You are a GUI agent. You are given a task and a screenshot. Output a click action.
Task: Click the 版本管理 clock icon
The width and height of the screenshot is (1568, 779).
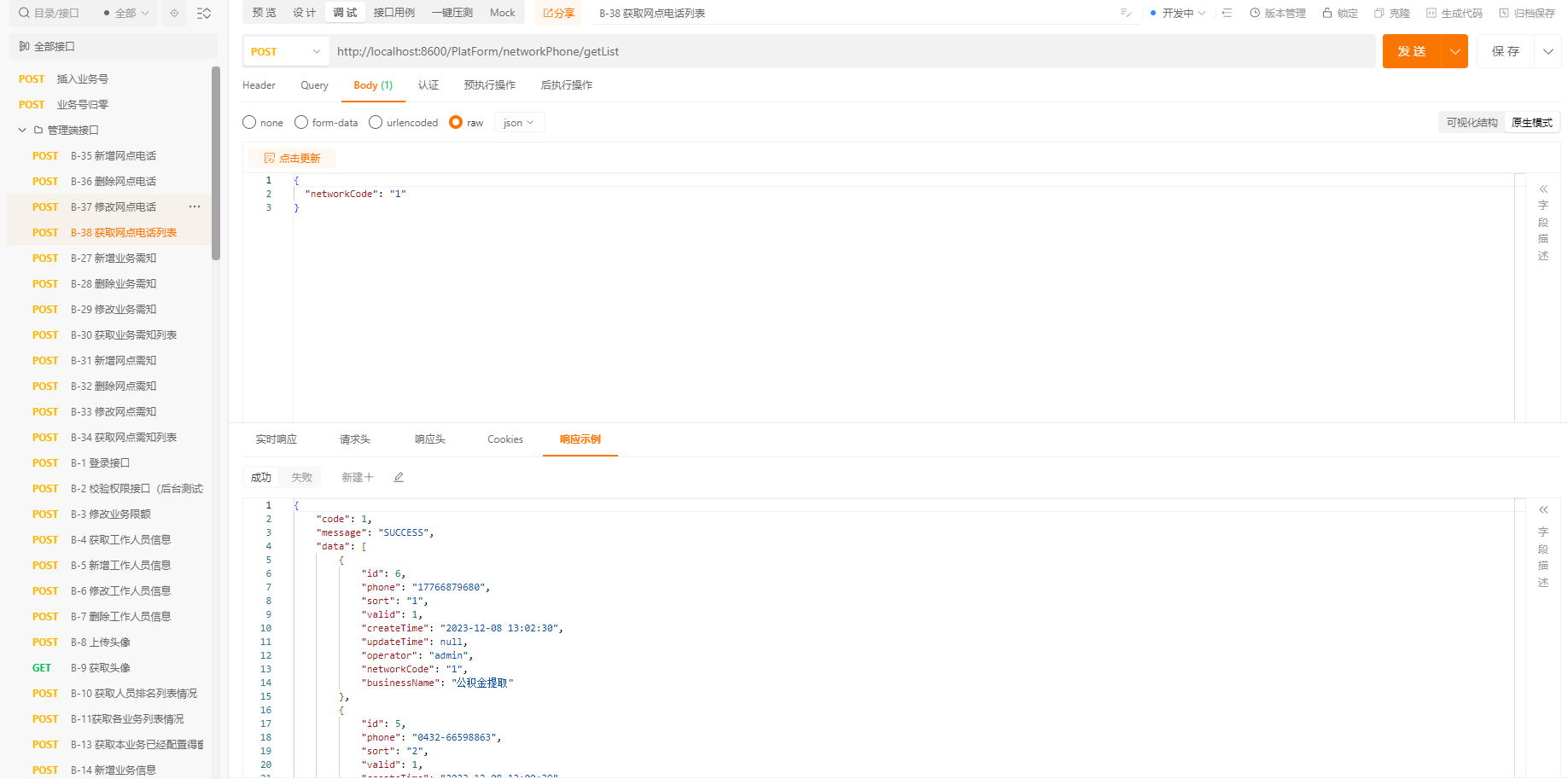point(1255,13)
